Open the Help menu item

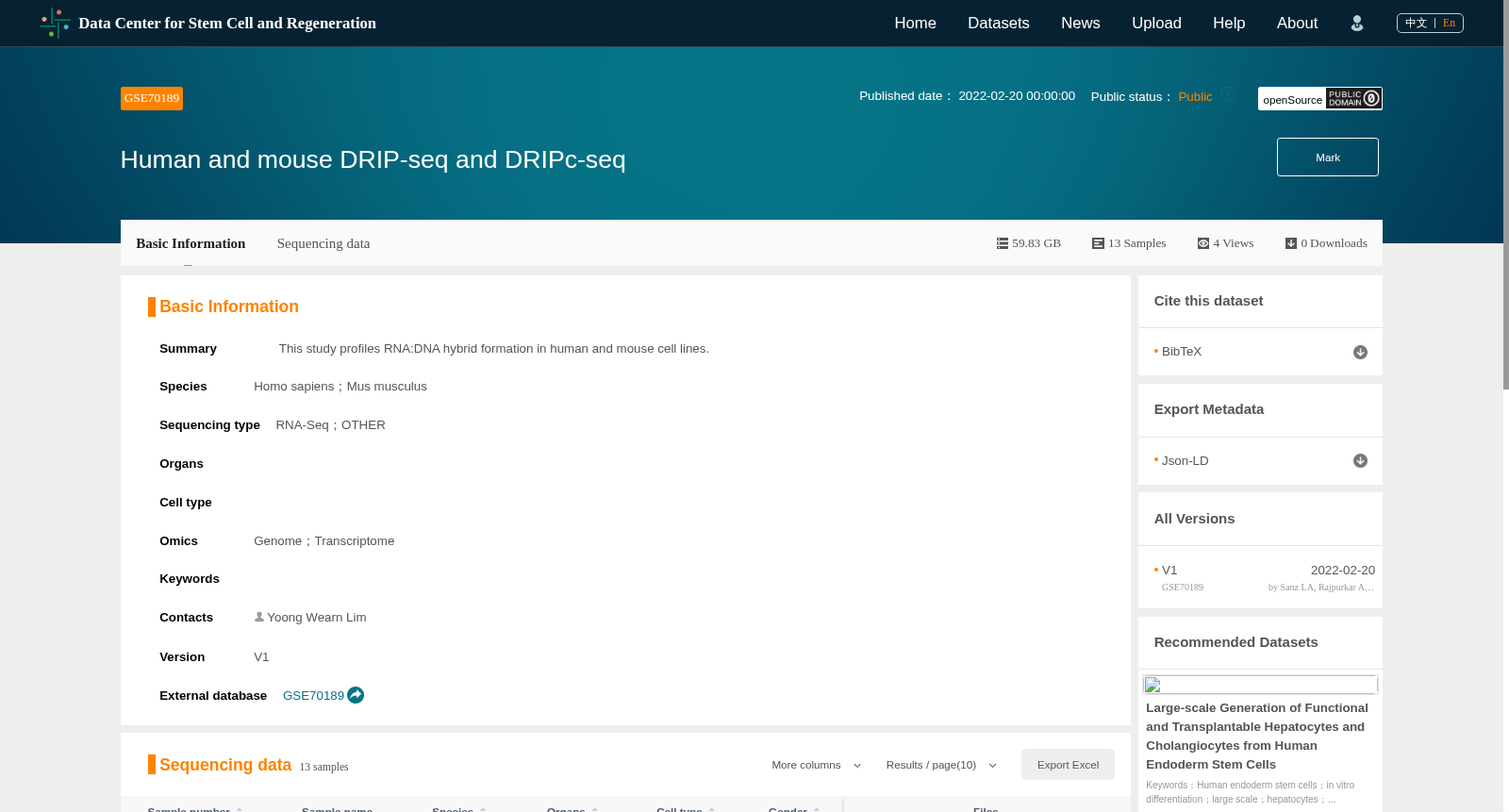(1229, 24)
